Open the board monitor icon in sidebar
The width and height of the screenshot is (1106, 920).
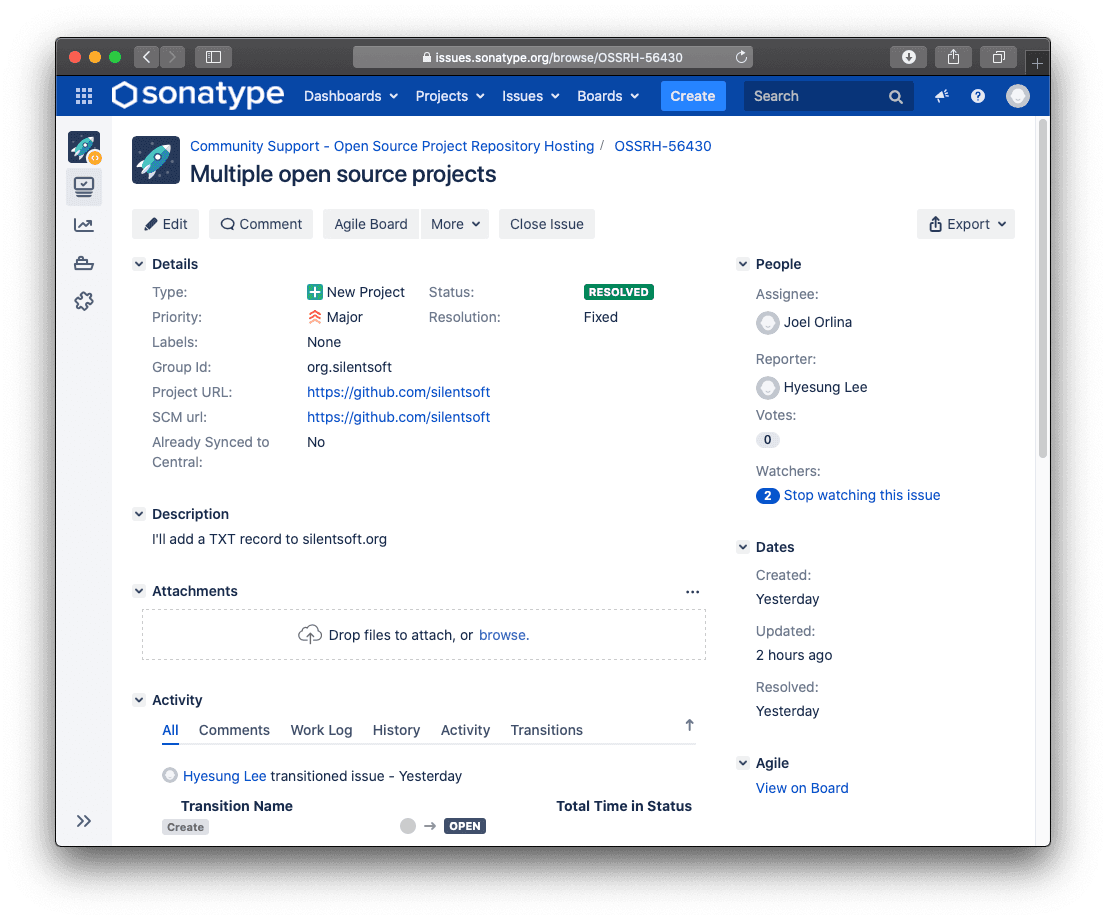[x=84, y=187]
